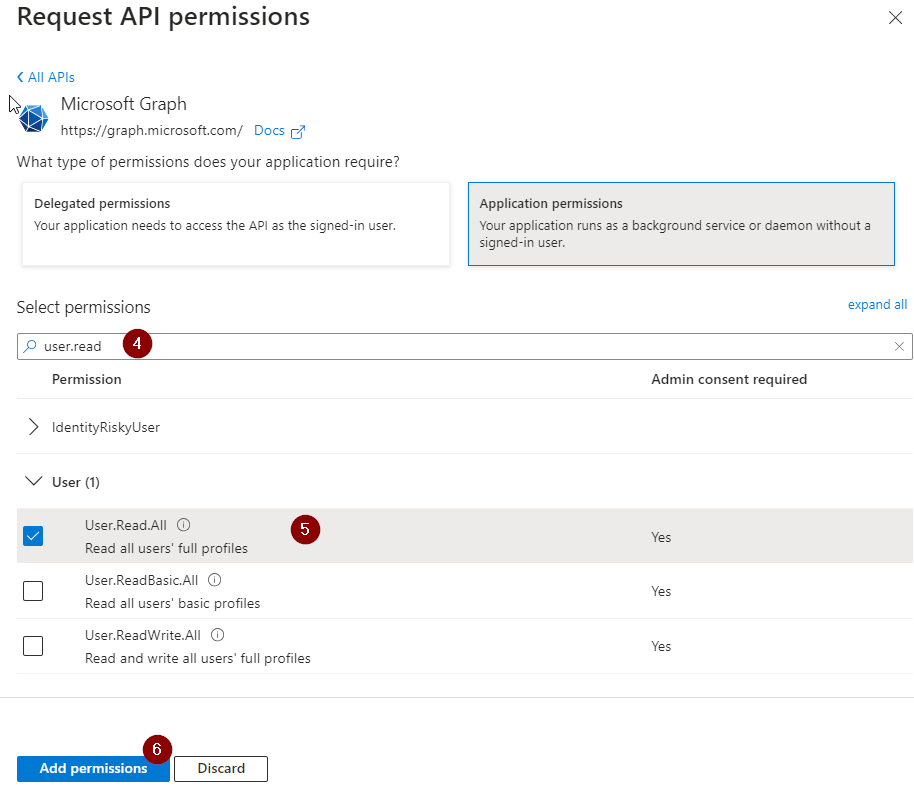
Task: Close the Request API permissions panel
Action: (894, 17)
